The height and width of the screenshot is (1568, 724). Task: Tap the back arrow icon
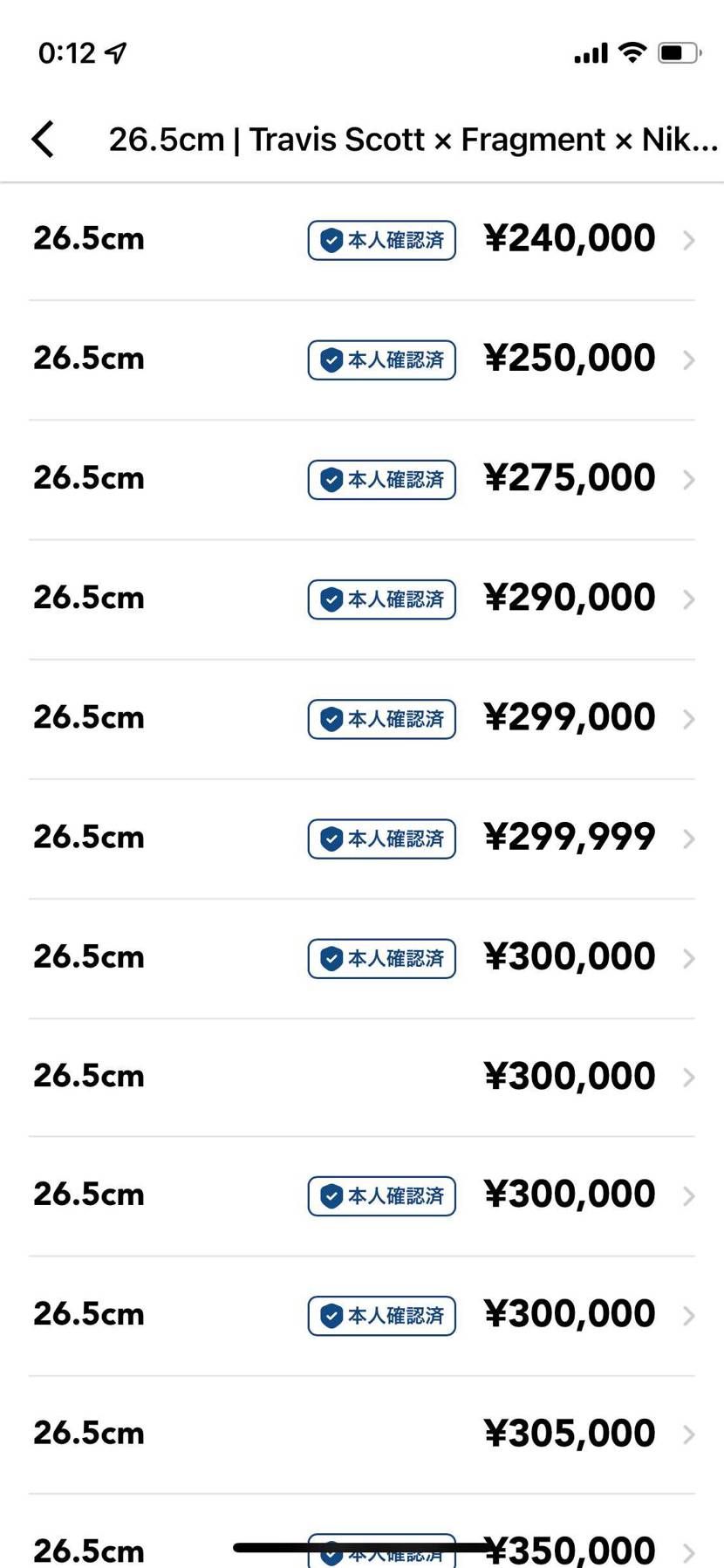click(43, 139)
